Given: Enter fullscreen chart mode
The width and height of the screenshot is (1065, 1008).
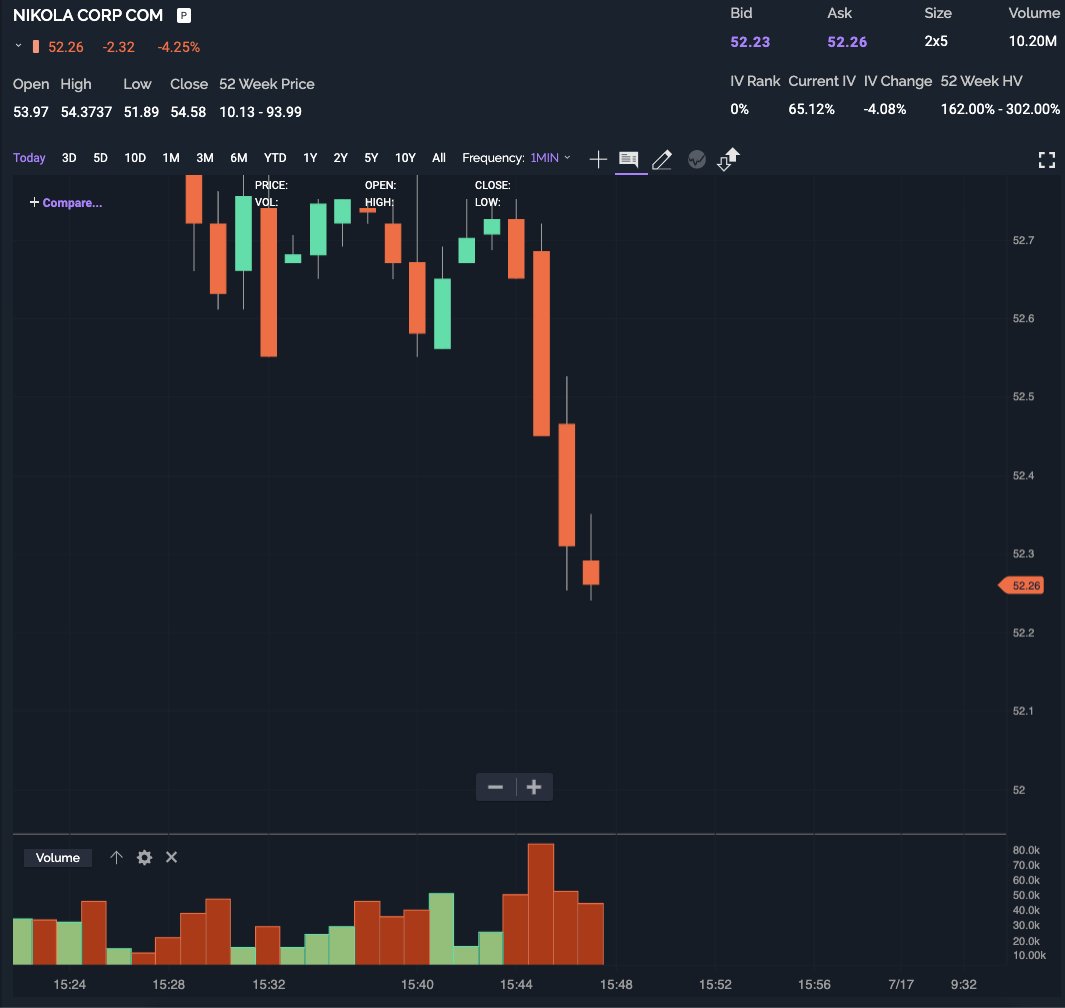Looking at the screenshot, I should click(x=1047, y=160).
